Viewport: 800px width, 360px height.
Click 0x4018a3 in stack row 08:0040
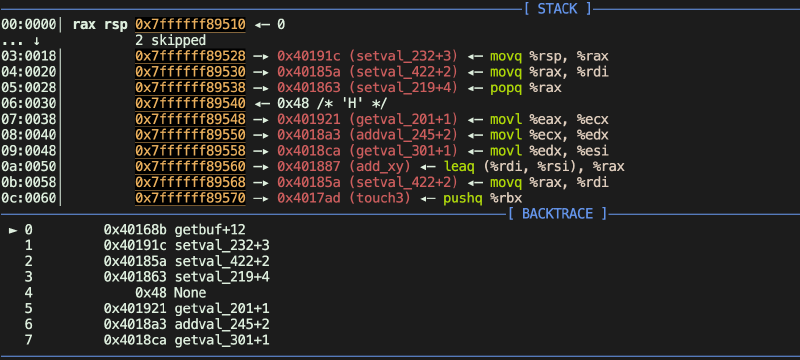309,135
